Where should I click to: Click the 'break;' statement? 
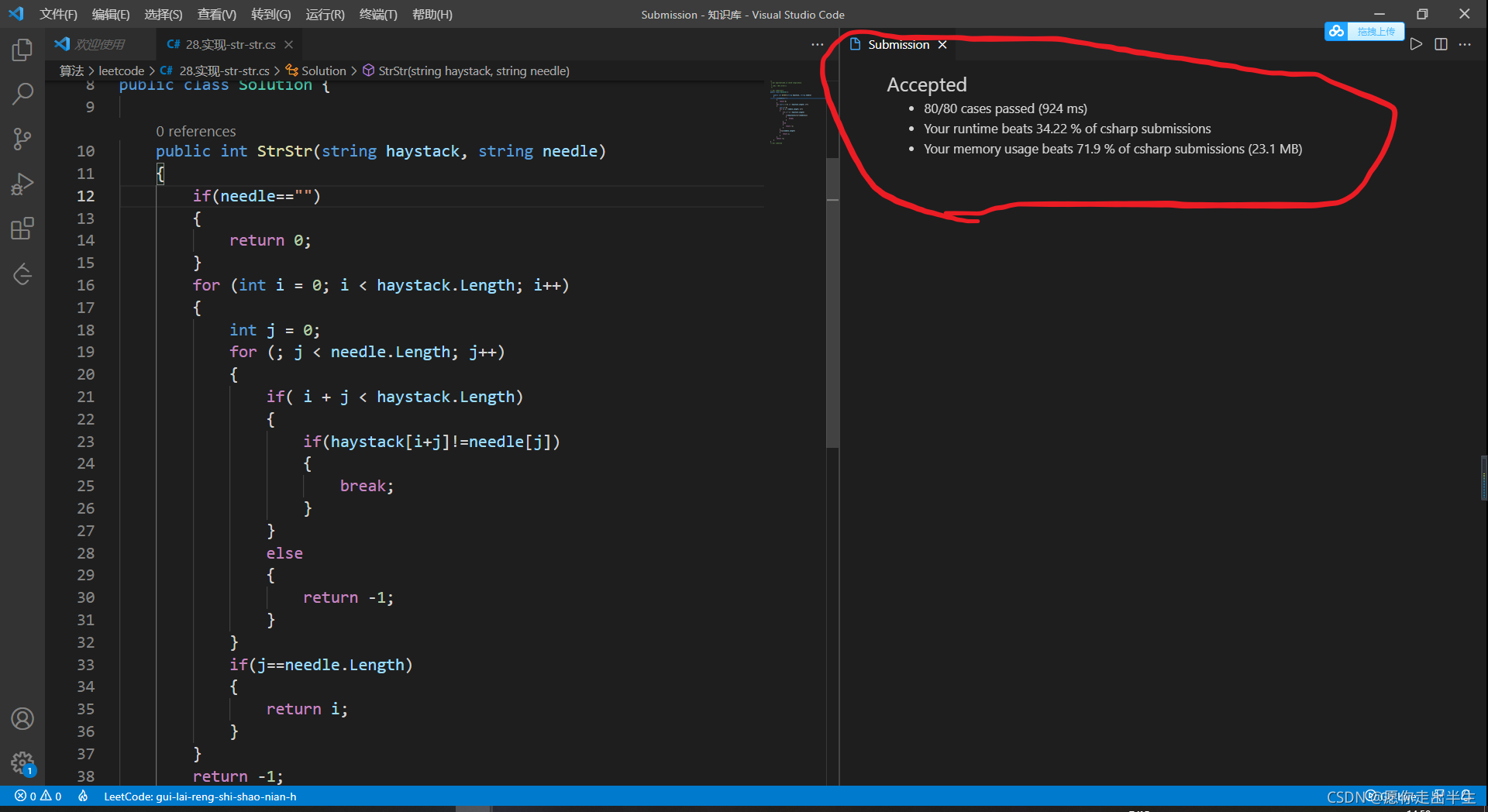coord(367,486)
